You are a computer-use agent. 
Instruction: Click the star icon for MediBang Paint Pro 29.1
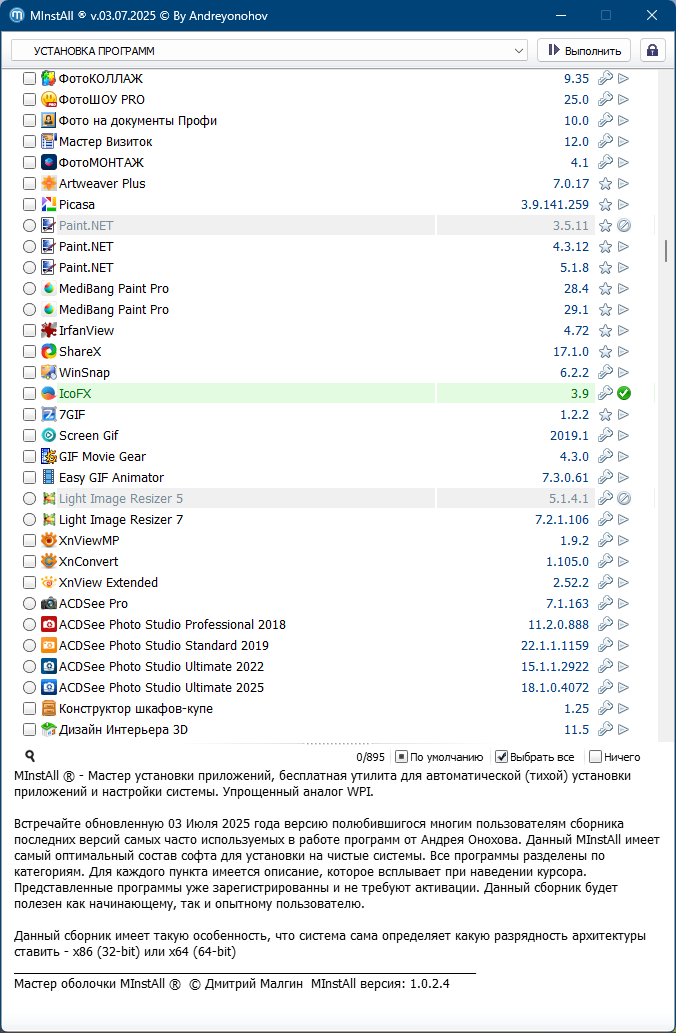(605, 310)
